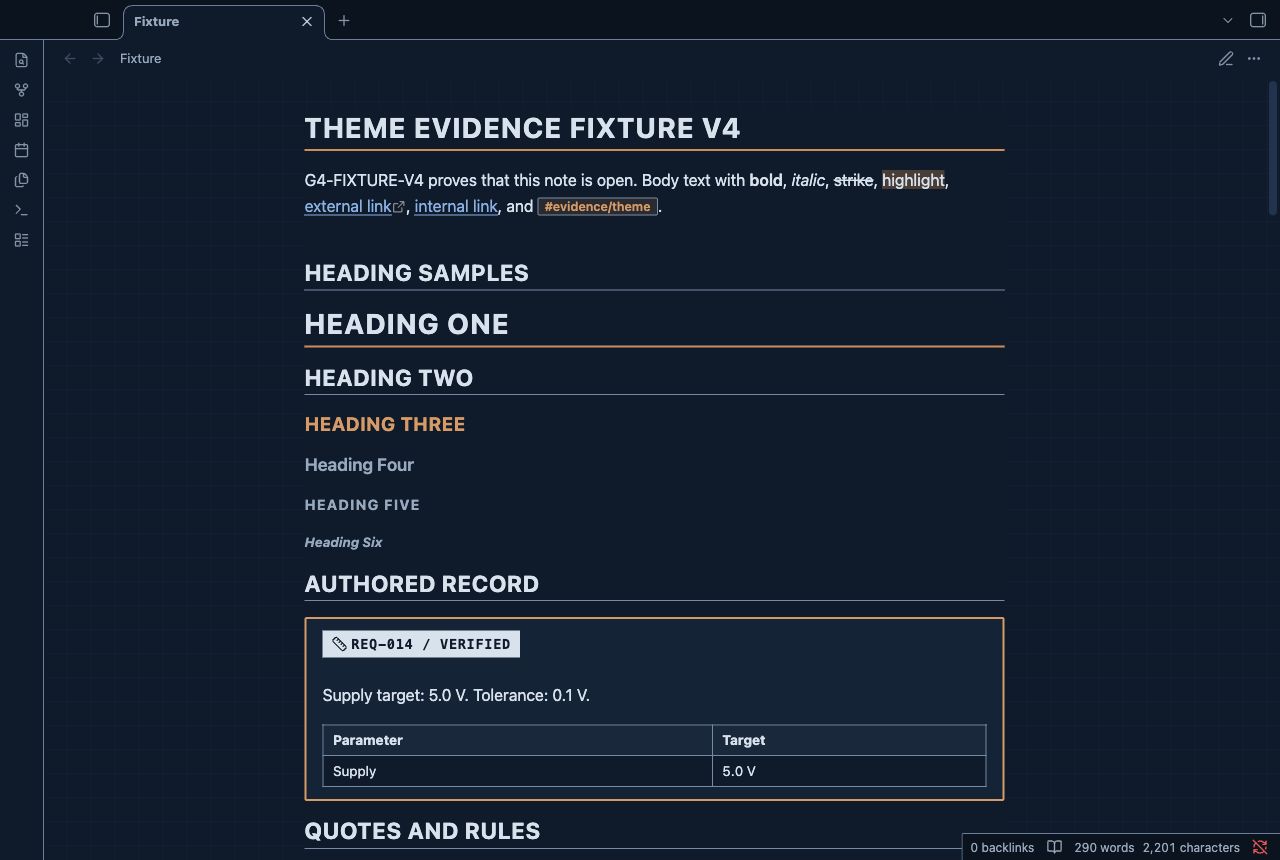Open graph view from the ribbon
This screenshot has height=860, width=1280.
tap(21, 90)
